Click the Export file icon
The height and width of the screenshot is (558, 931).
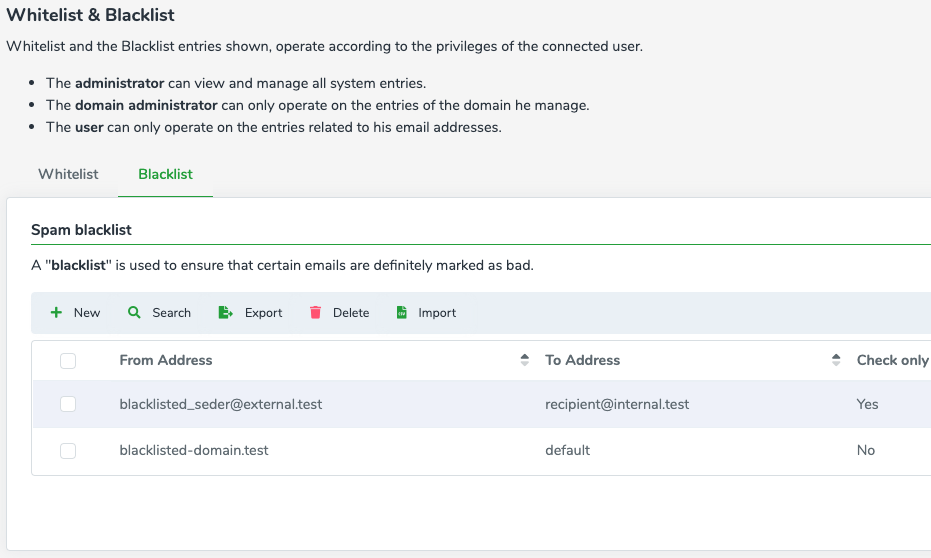[x=225, y=313]
